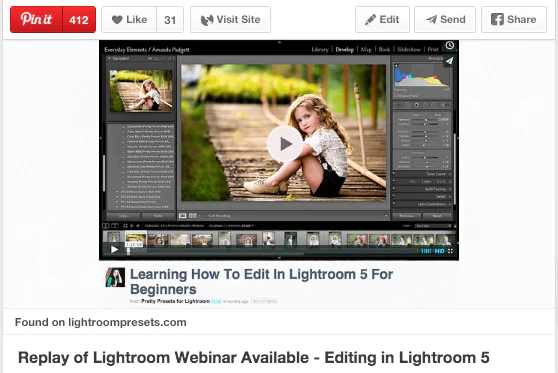The height and width of the screenshot is (373, 558).
Task: Click the 412 pin count
Action: (79, 19)
